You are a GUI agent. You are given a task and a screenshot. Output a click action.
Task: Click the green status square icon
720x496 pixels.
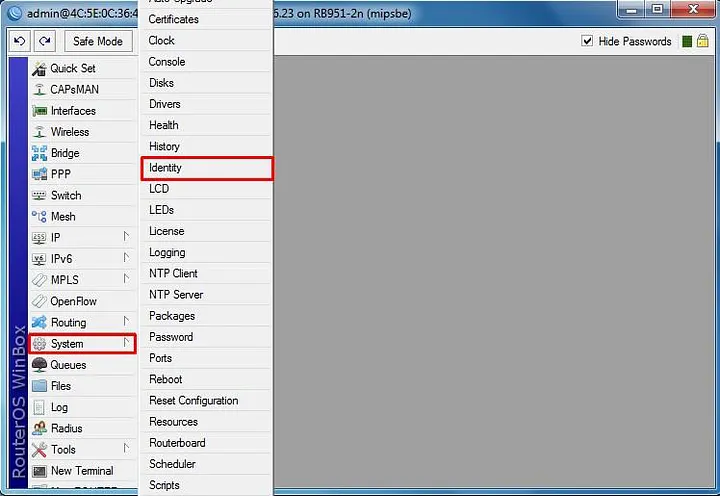click(x=687, y=41)
